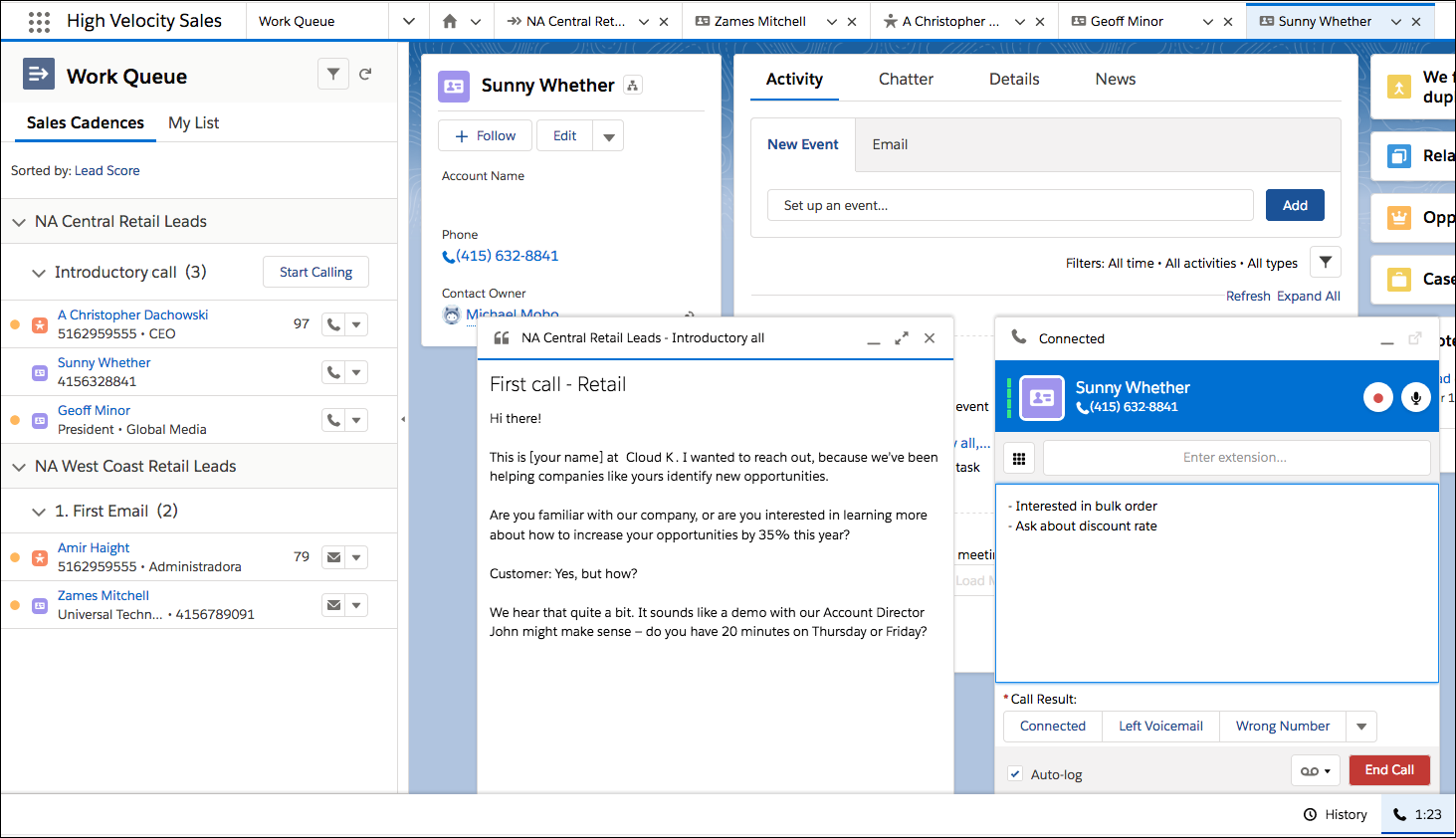This screenshot has width=1456, height=838.
Task: Open the Sunny Whether tab menu arrow
Action: (1396, 21)
